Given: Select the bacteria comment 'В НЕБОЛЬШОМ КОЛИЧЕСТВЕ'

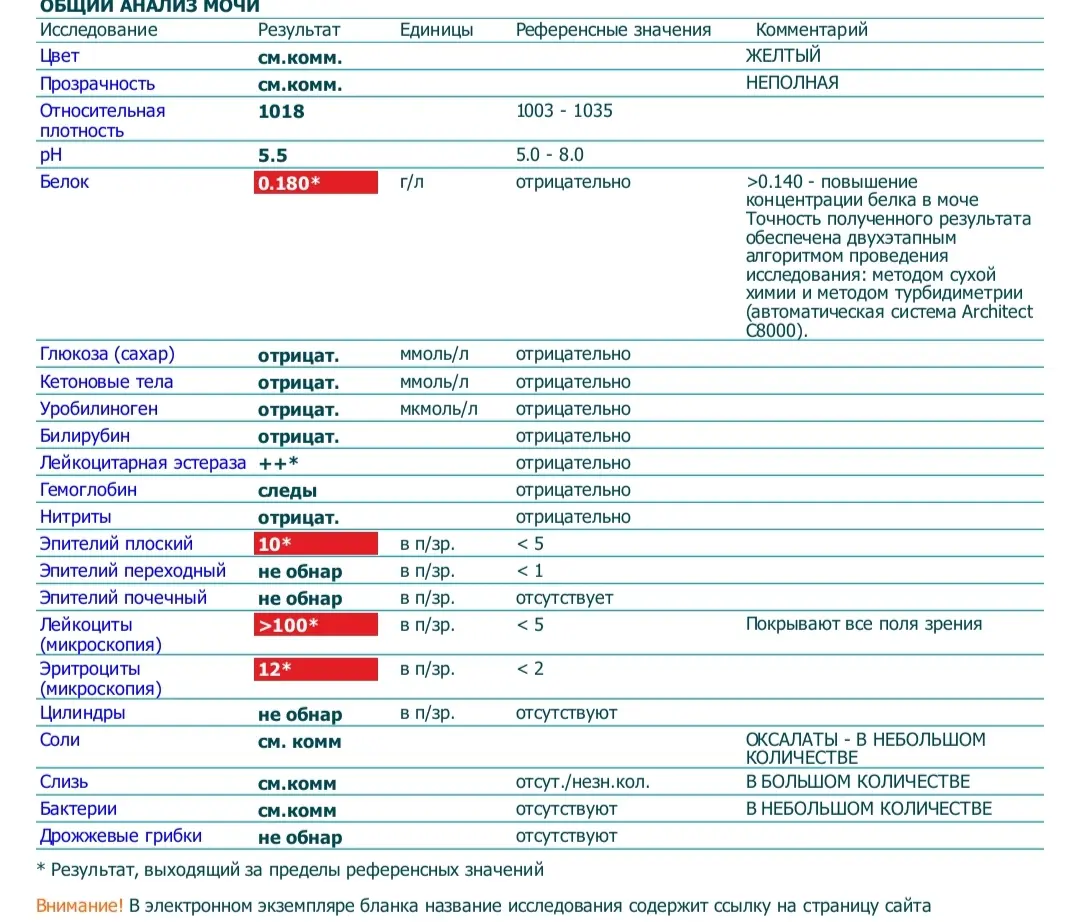Looking at the screenshot, I should point(869,808).
